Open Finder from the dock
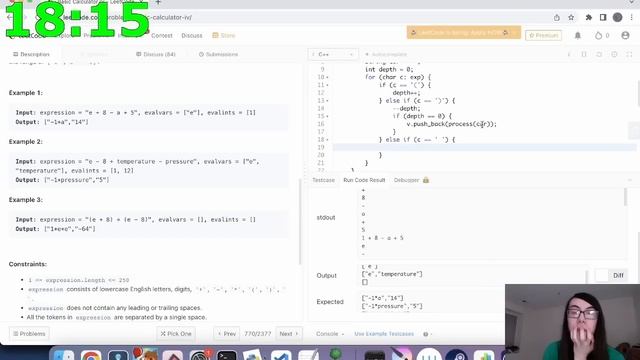The width and height of the screenshot is (640, 360). pyautogui.click(x=64, y=354)
